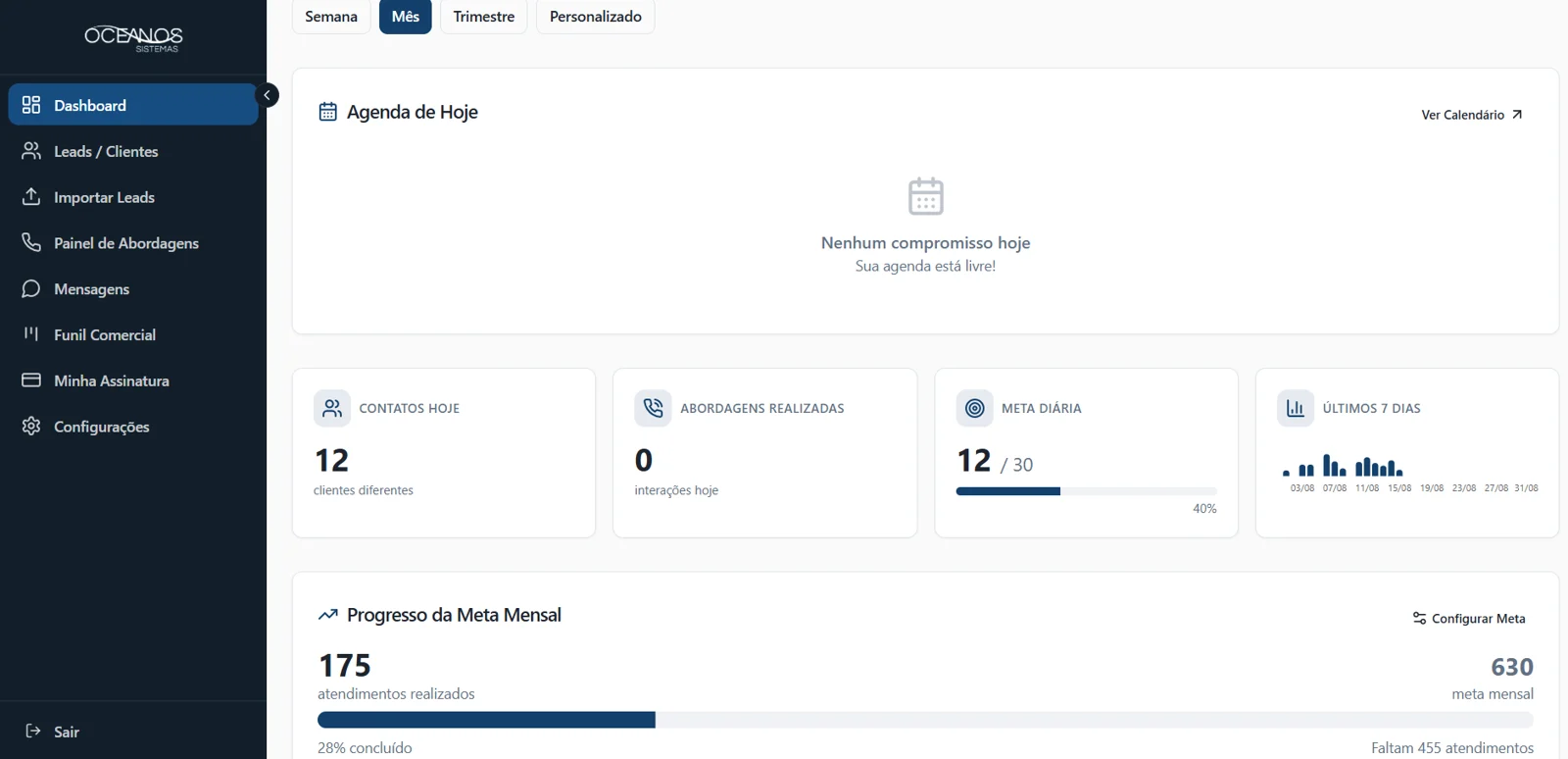Switch to the Trimestre period tab

point(484,17)
